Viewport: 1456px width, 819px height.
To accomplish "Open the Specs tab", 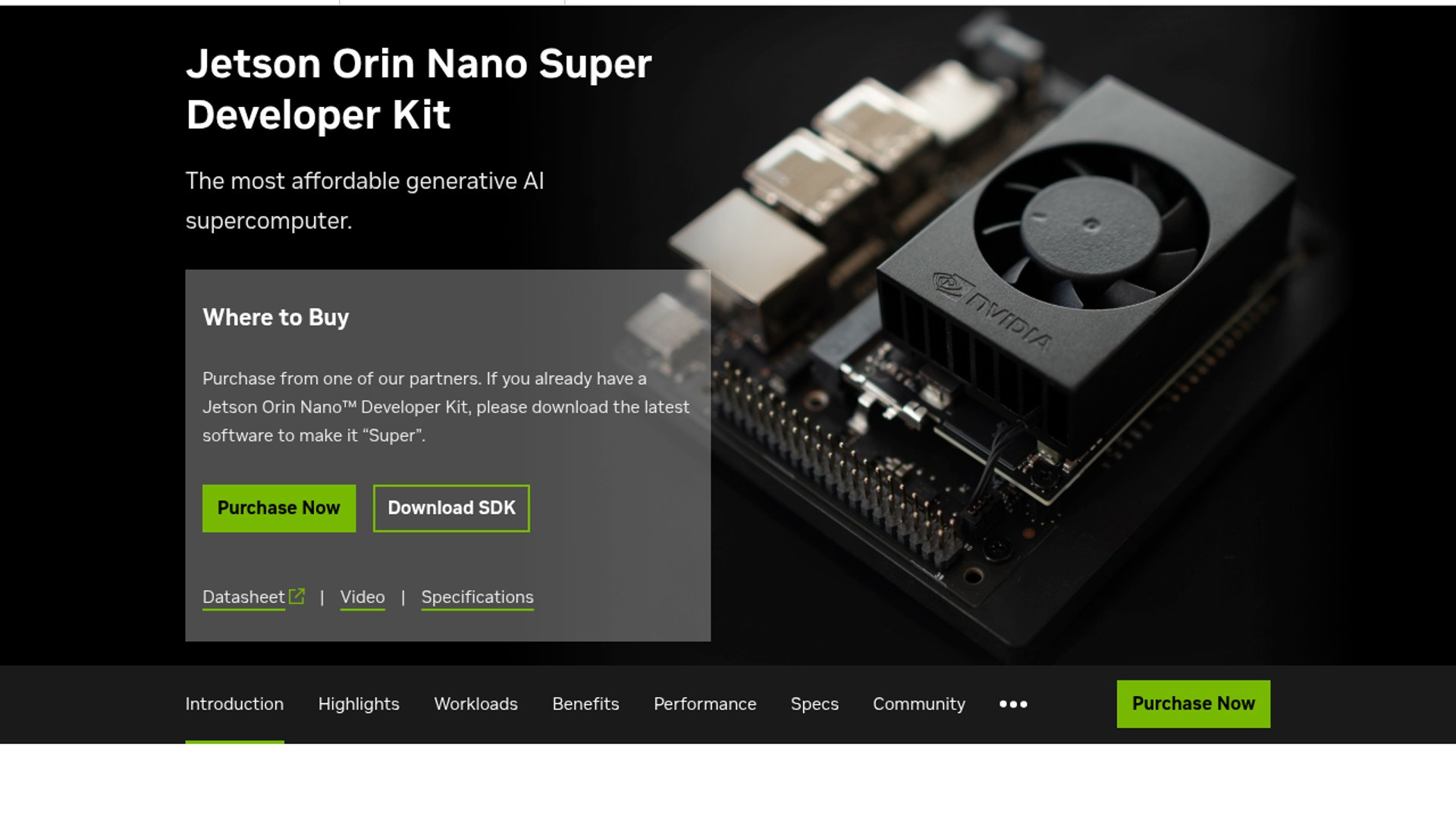I will pos(814,704).
